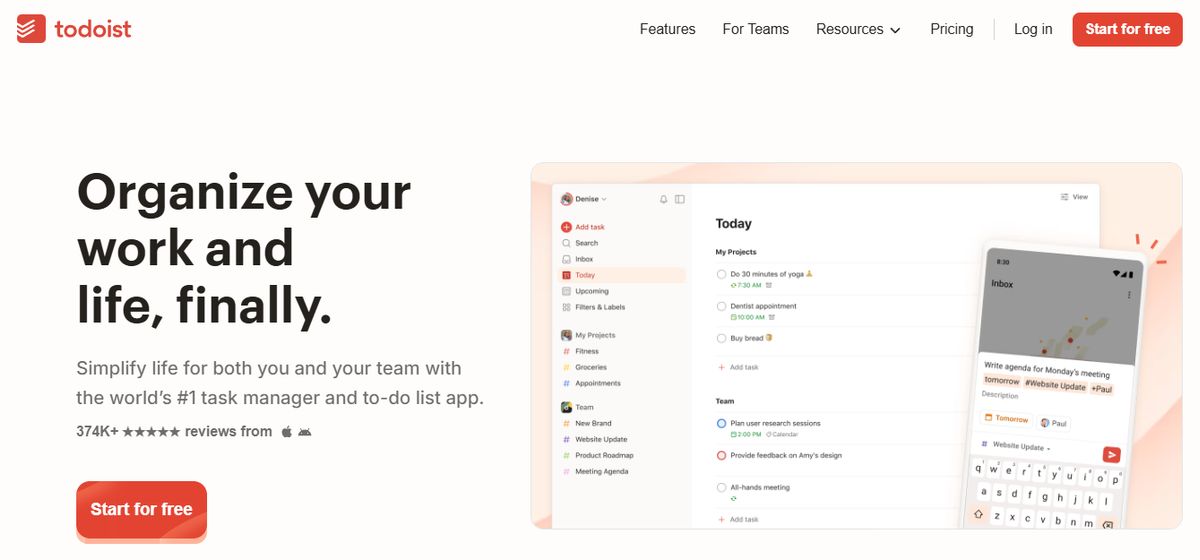This screenshot has height=560, width=1200.
Task: Mark Buy bread as done
Action: tap(722, 338)
